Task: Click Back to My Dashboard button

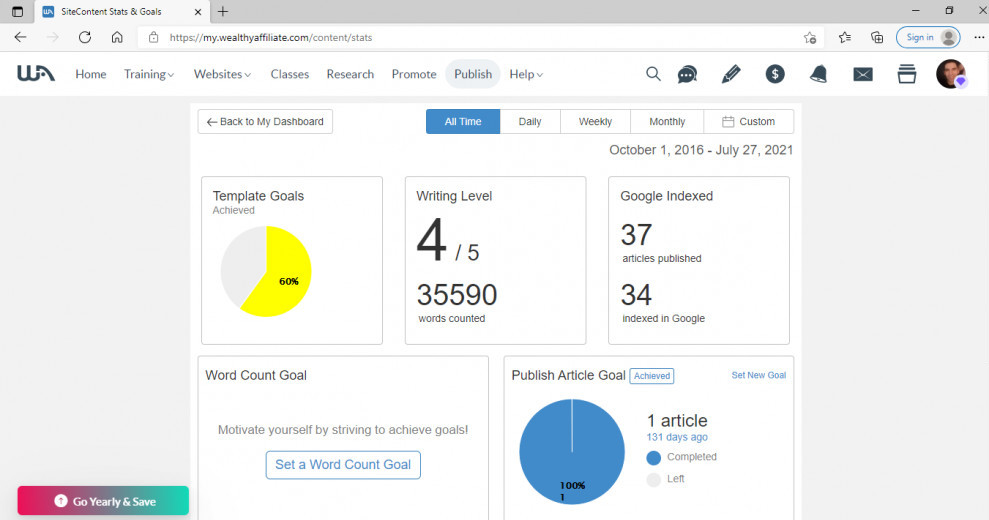Action: point(265,122)
